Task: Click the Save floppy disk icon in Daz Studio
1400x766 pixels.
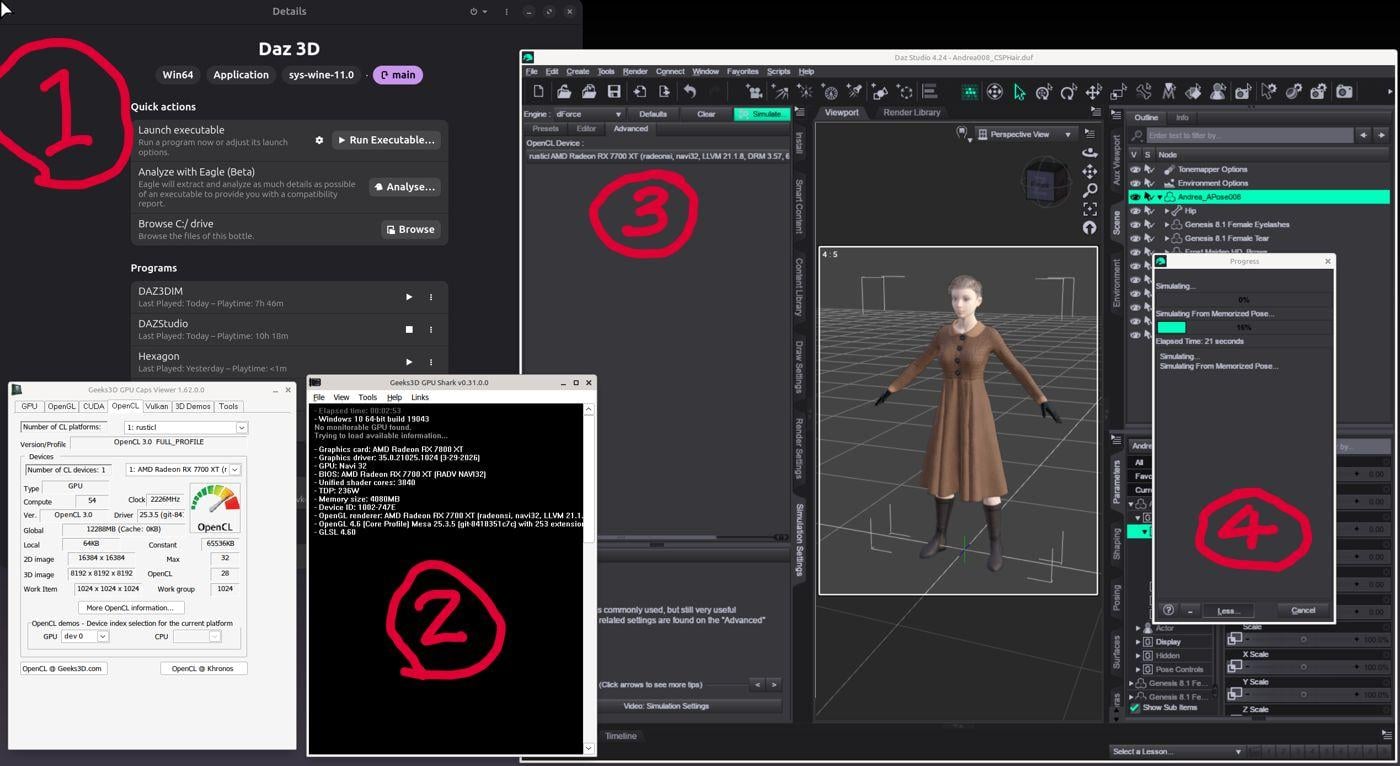Action: (x=614, y=92)
